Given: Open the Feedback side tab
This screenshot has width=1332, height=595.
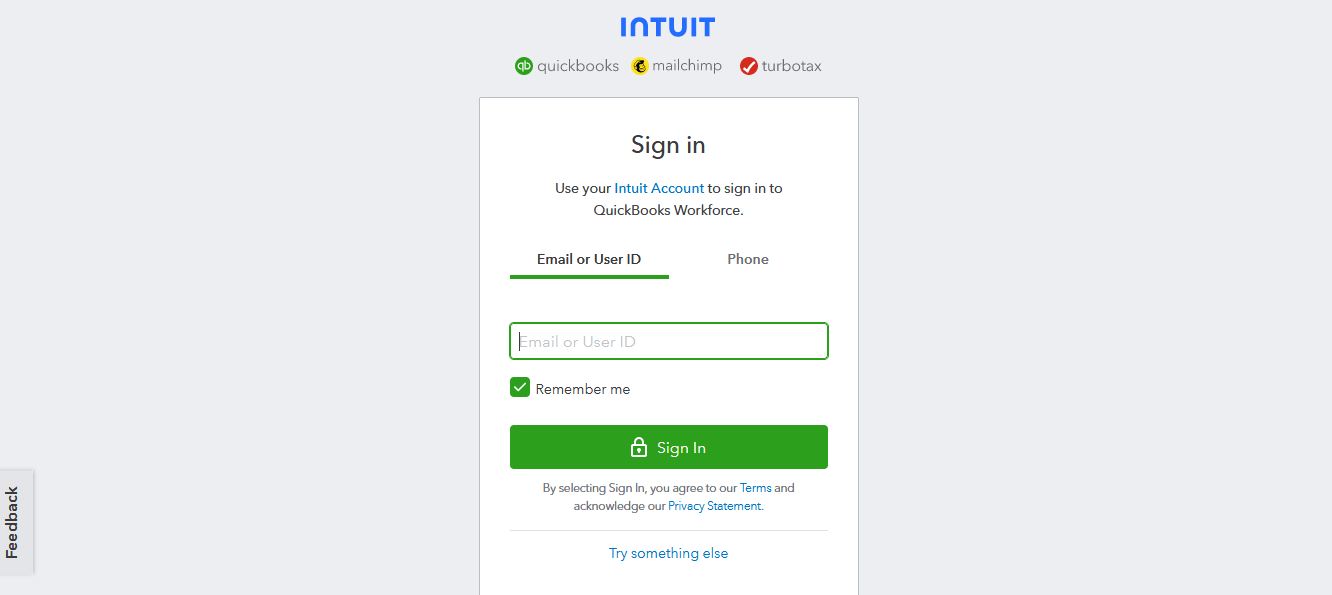Looking at the screenshot, I should coord(14,522).
